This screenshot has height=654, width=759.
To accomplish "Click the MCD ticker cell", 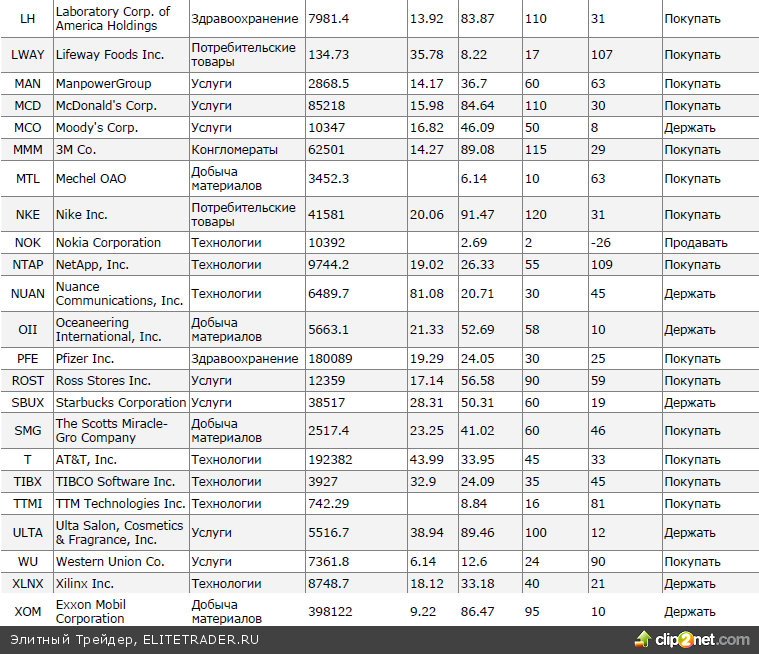I will [27, 106].
